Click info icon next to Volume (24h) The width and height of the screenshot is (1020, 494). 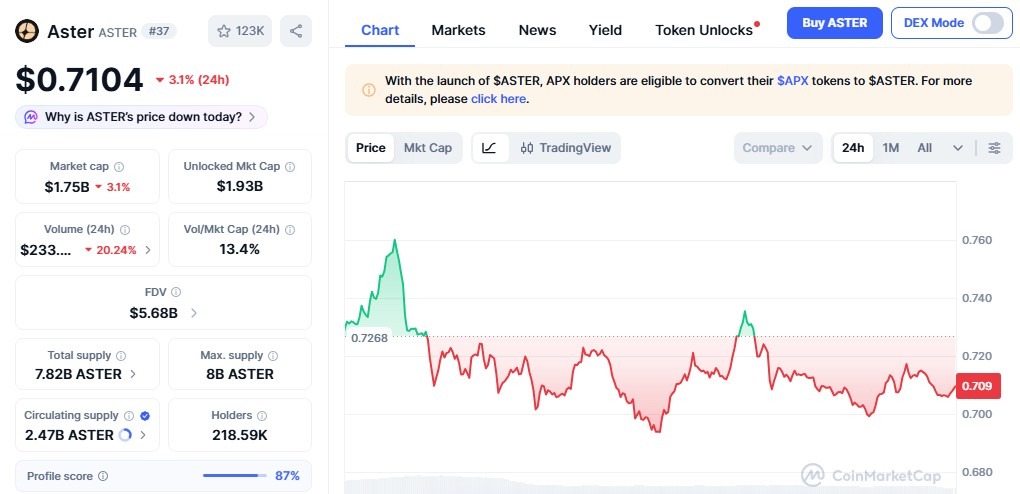tap(125, 230)
